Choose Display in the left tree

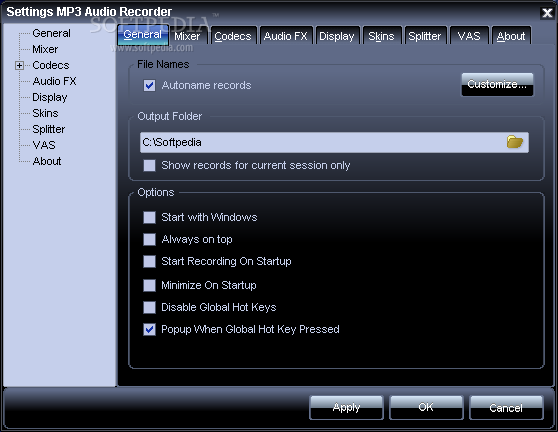pyautogui.click(x=50, y=97)
